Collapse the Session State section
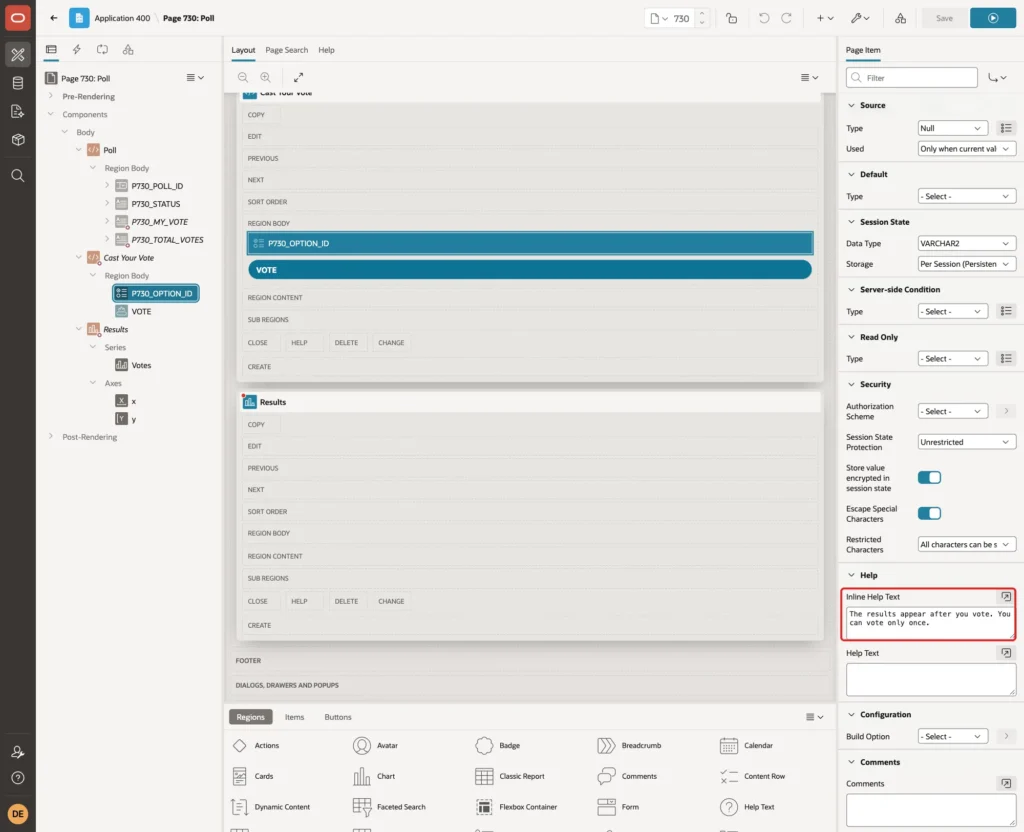Viewport: 1024px width, 832px height. click(851, 222)
